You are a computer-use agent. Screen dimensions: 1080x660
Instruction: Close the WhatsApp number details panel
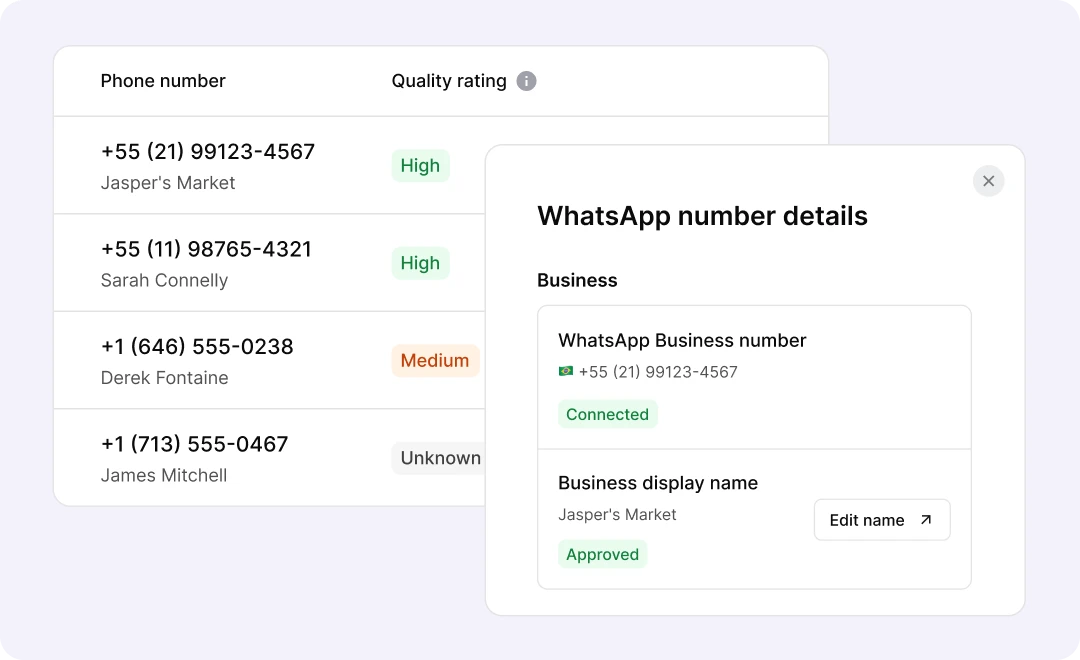coord(988,181)
